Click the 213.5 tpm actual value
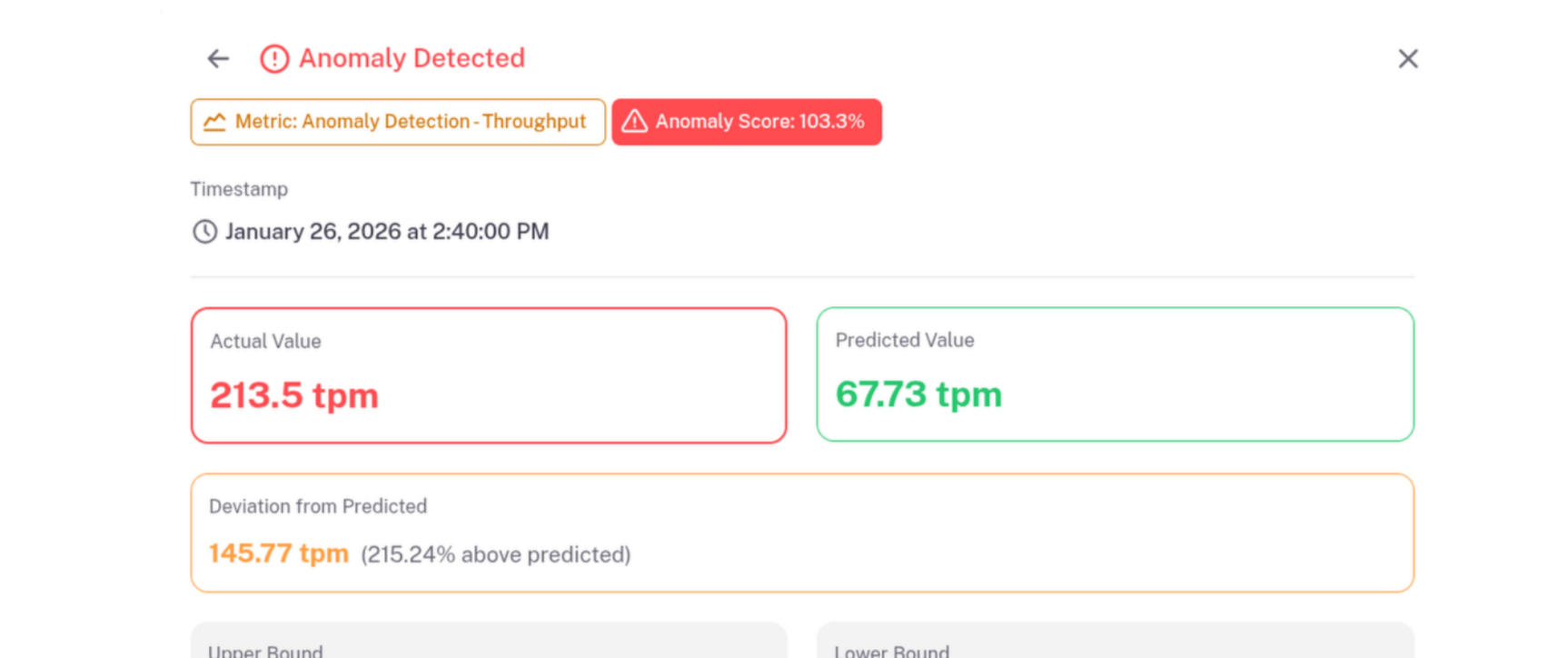Screen dimensions: 1568x658 point(293,395)
